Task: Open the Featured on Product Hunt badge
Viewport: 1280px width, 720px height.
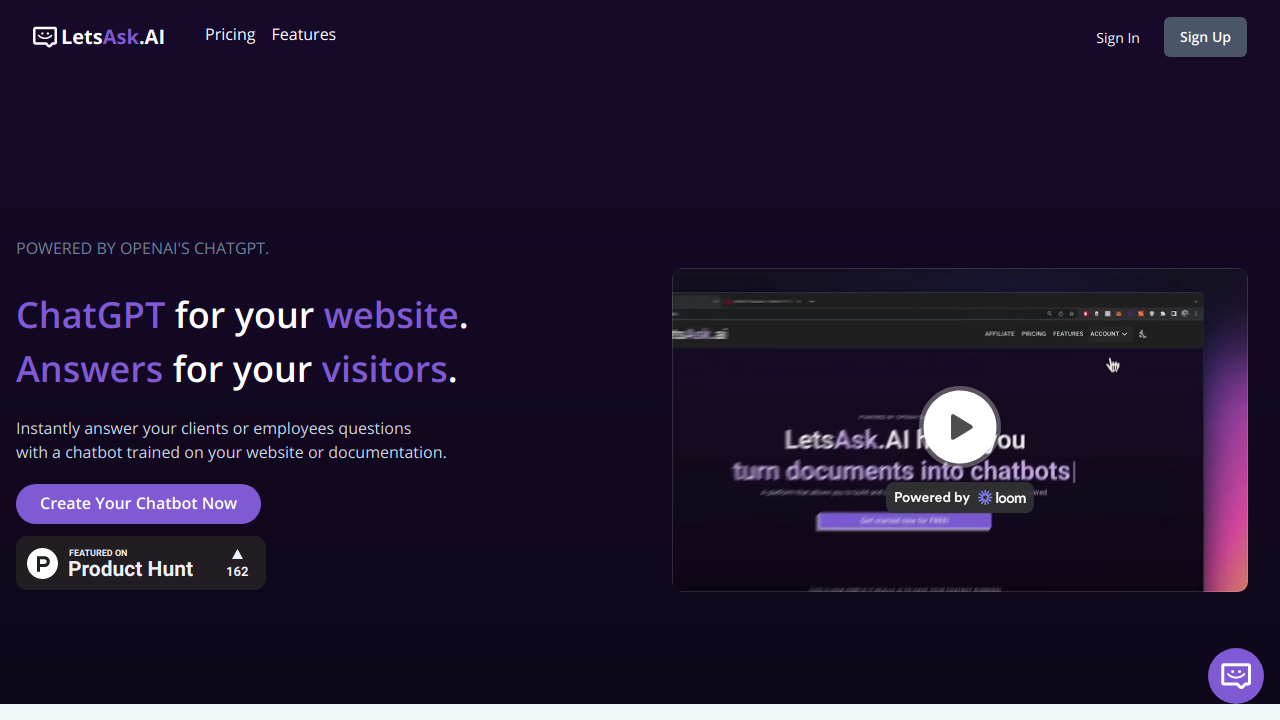Action: click(x=141, y=563)
